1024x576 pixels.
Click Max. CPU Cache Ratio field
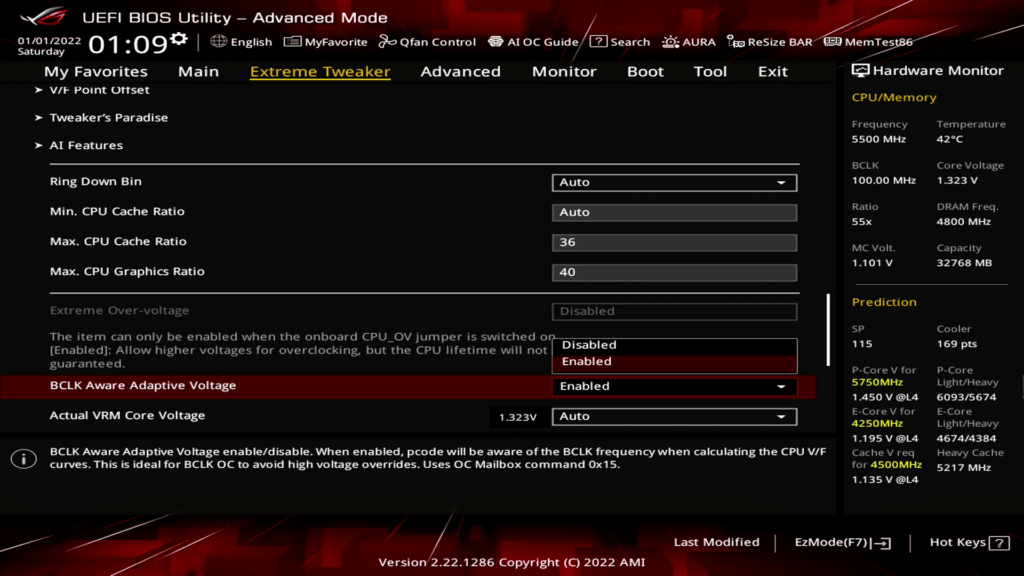pyautogui.click(x=674, y=242)
